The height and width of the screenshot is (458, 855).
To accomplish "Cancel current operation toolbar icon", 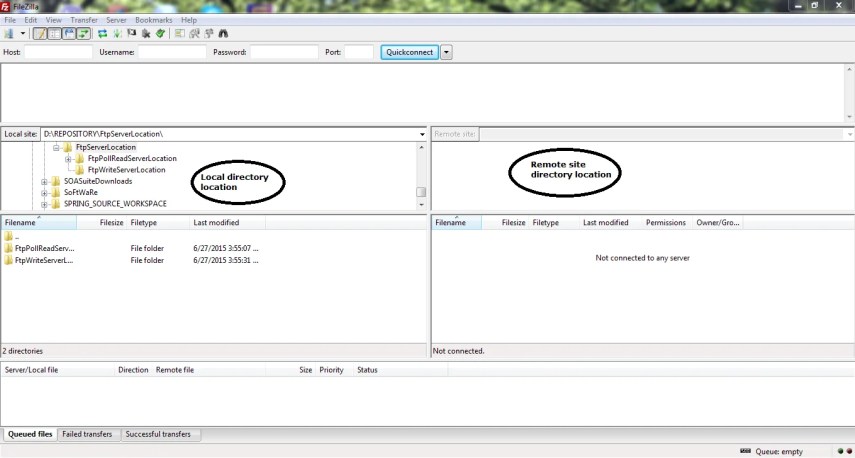I will (x=131, y=34).
